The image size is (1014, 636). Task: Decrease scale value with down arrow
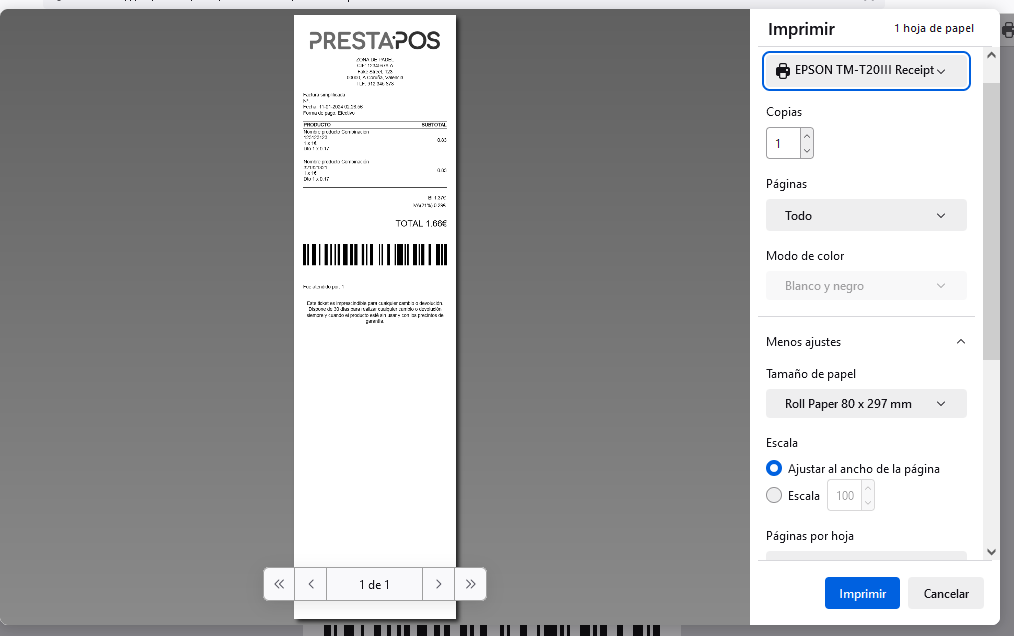pyautogui.click(x=868, y=503)
